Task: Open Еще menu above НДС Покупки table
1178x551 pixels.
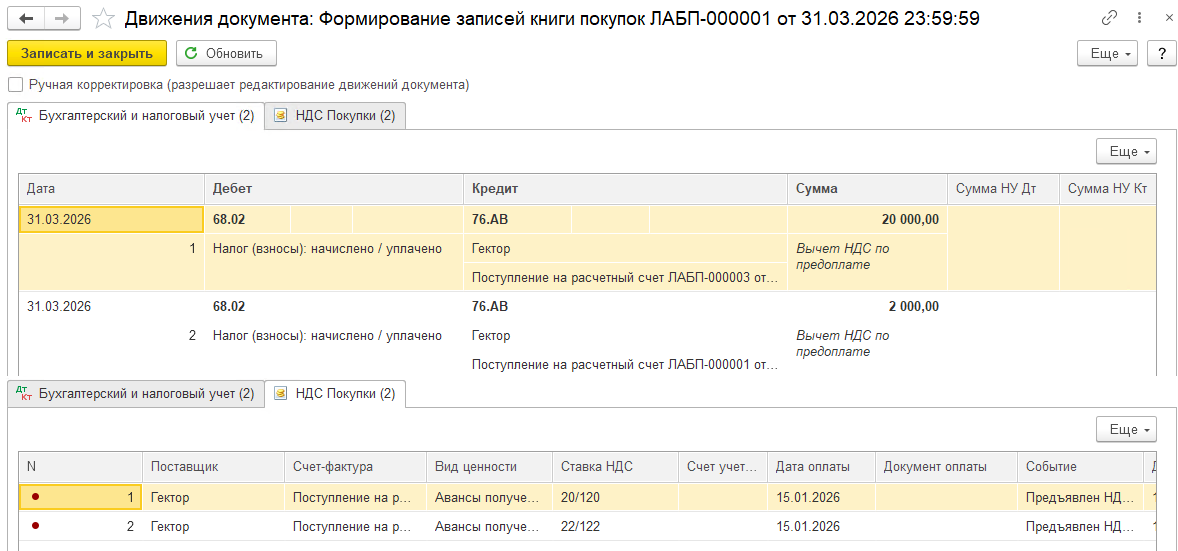Action: tap(1126, 430)
